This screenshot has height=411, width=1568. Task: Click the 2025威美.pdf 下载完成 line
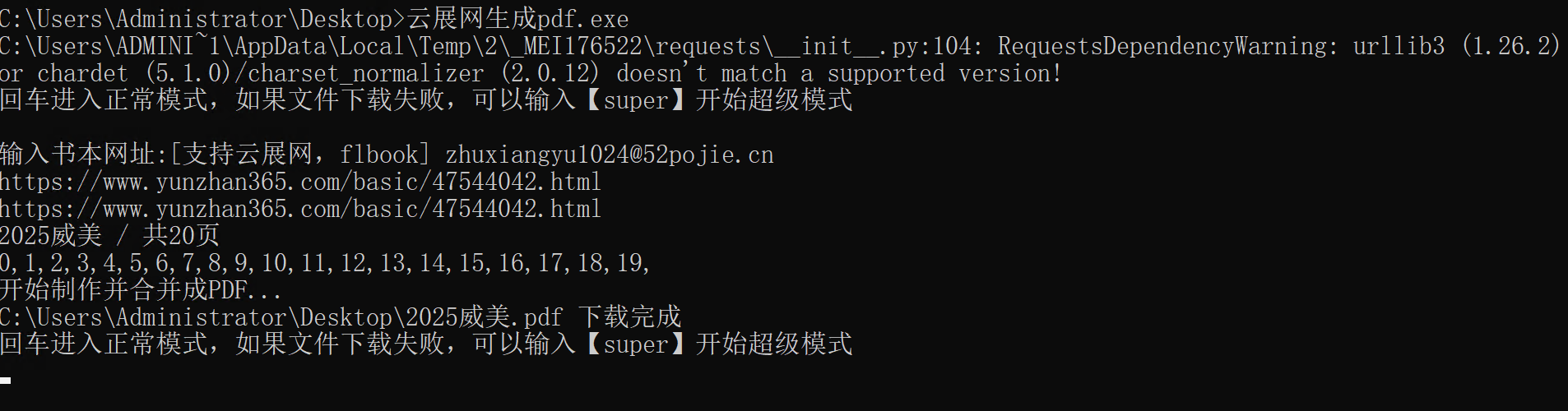pyautogui.click(x=341, y=317)
